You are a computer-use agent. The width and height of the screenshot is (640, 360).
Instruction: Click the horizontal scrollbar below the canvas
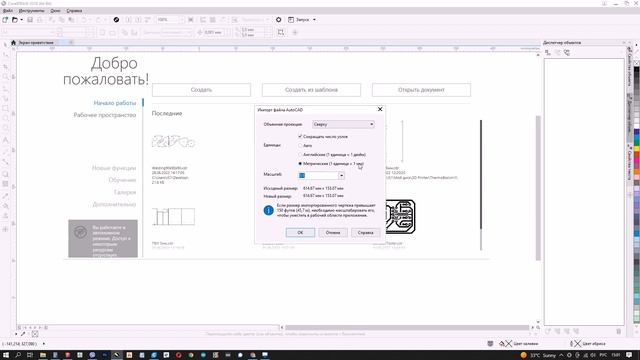(x=407, y=327)
